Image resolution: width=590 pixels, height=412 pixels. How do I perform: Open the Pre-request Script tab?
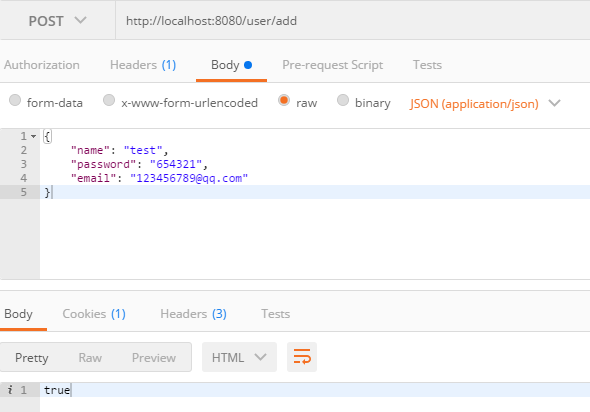click(333, 65)
